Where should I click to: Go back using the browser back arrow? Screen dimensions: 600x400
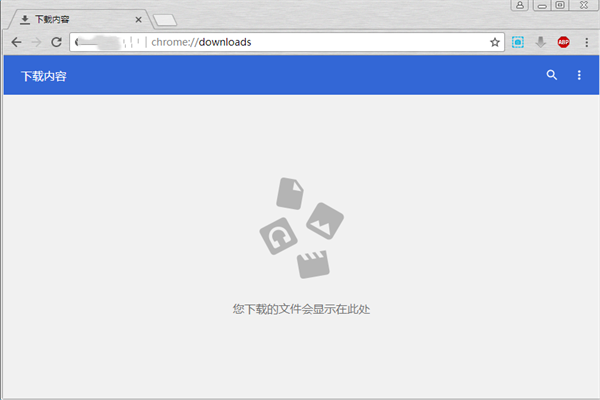(x=16, y=42)
